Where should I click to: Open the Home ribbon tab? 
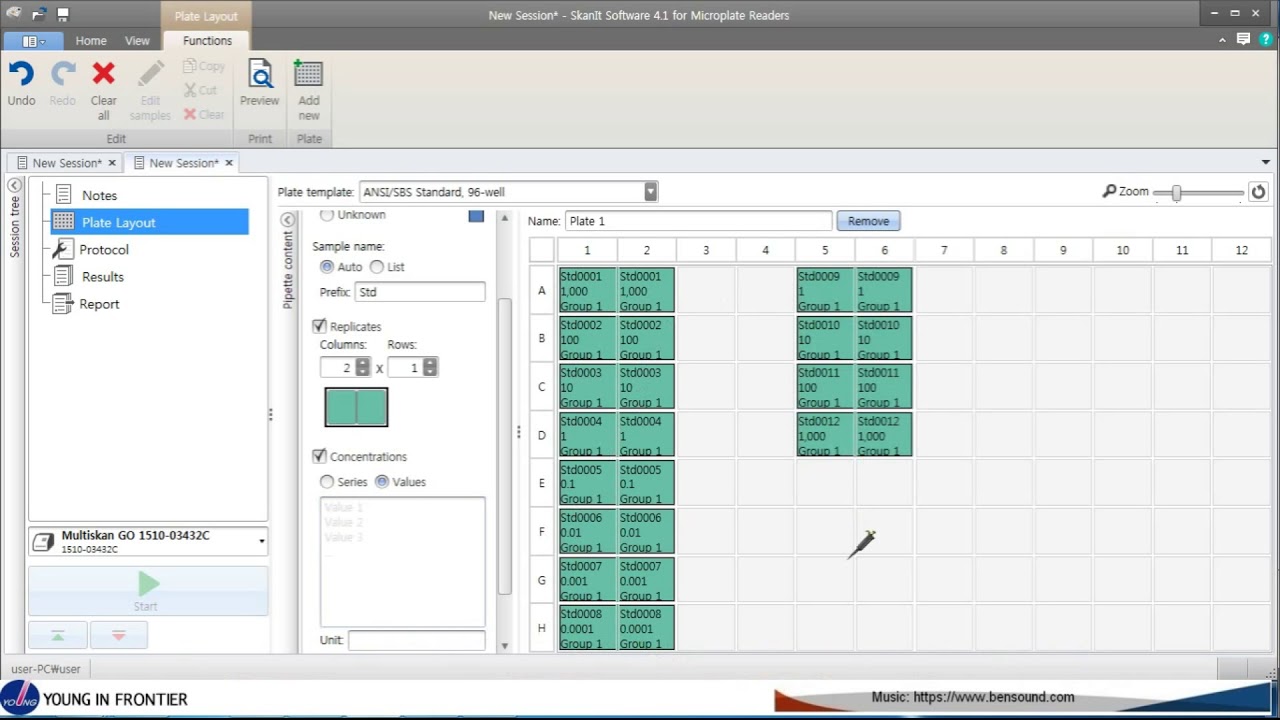click(x=91, y=41)
